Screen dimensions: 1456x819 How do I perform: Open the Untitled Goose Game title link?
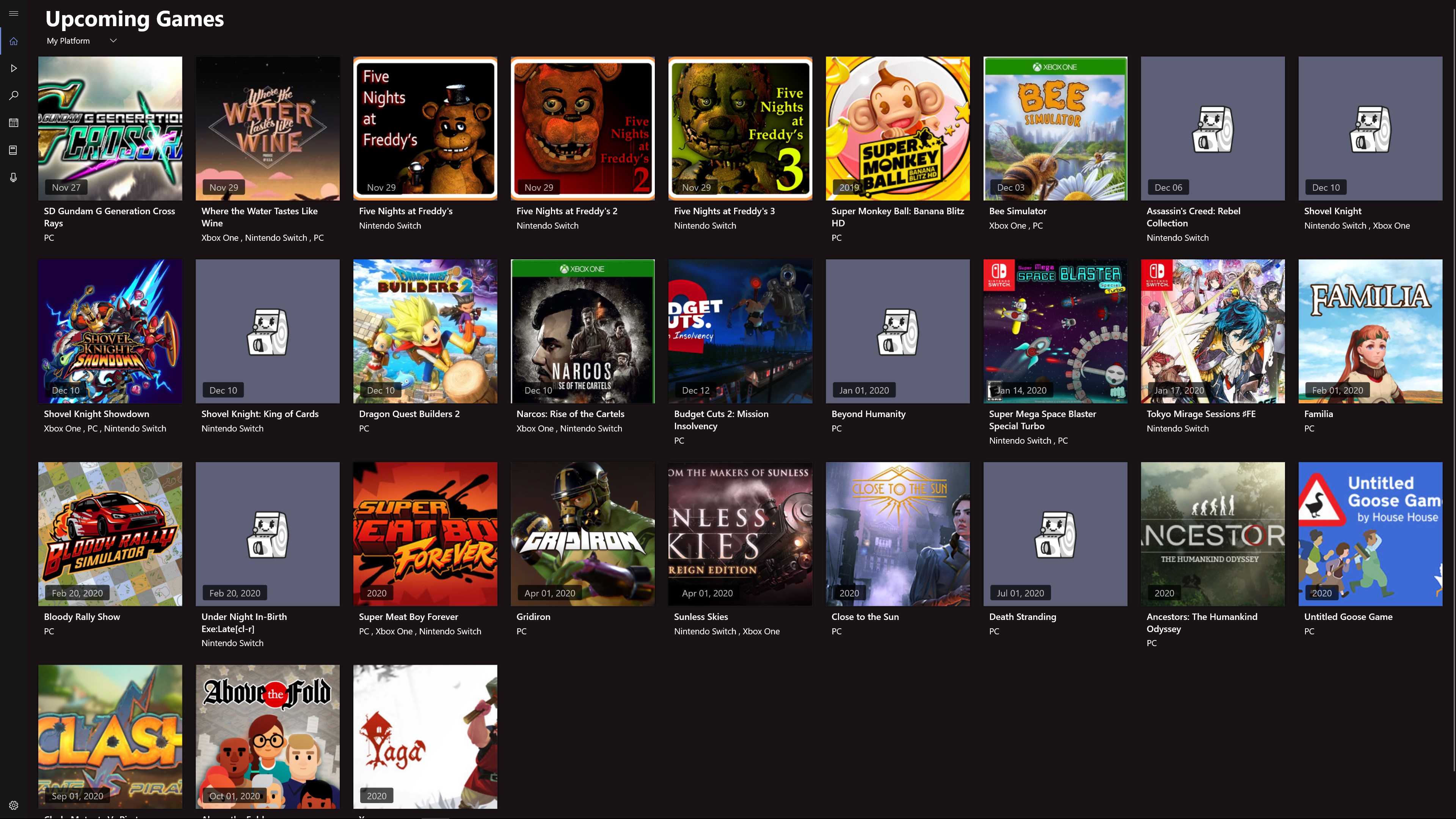[1348, 617]
